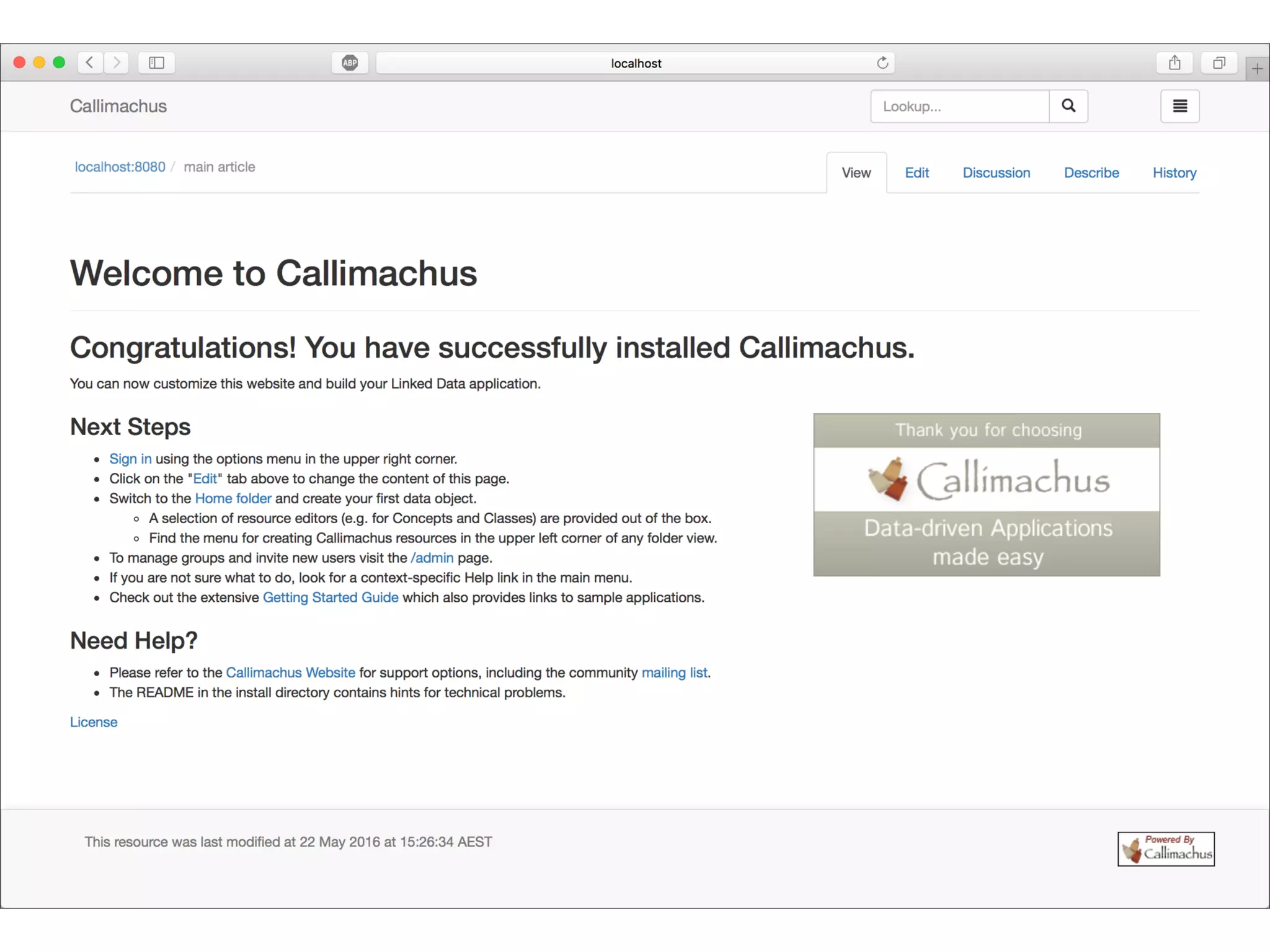The image size is (1270, 952).
Task: Click the Safari share icon
Action: 1175,63
